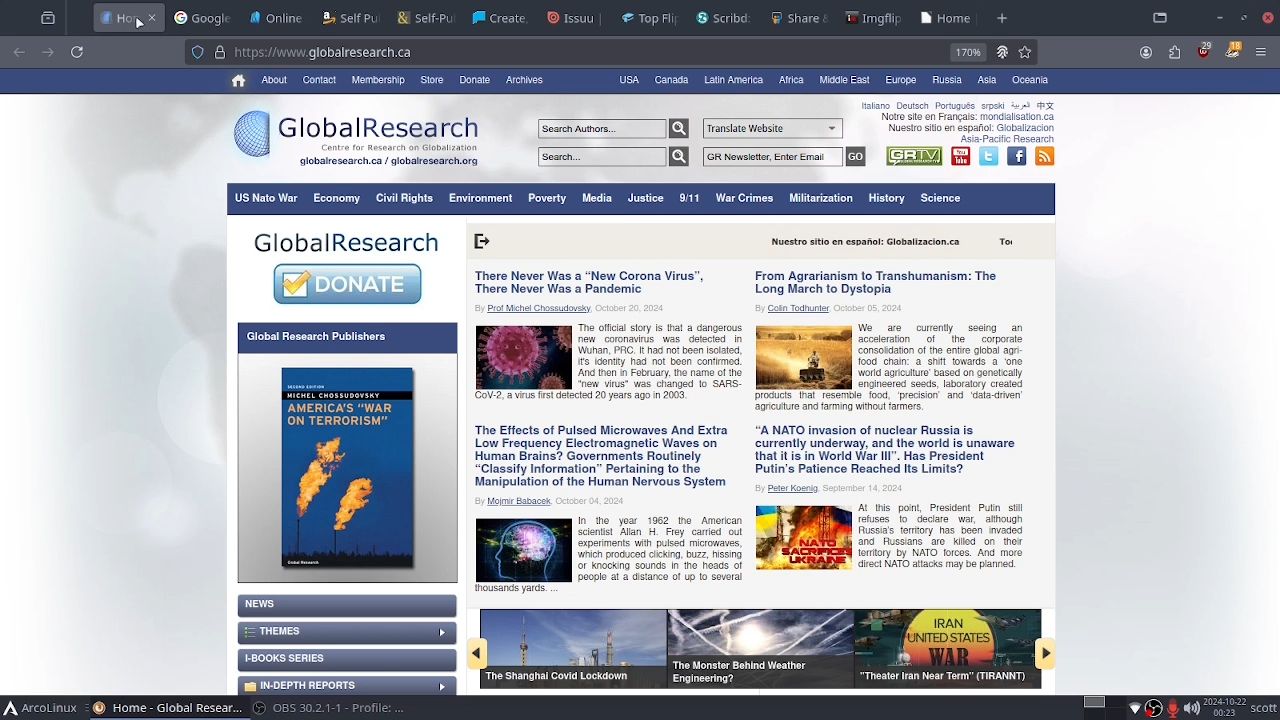
Task: Open the Facebook icon link
Action: tap(1016, 156)
